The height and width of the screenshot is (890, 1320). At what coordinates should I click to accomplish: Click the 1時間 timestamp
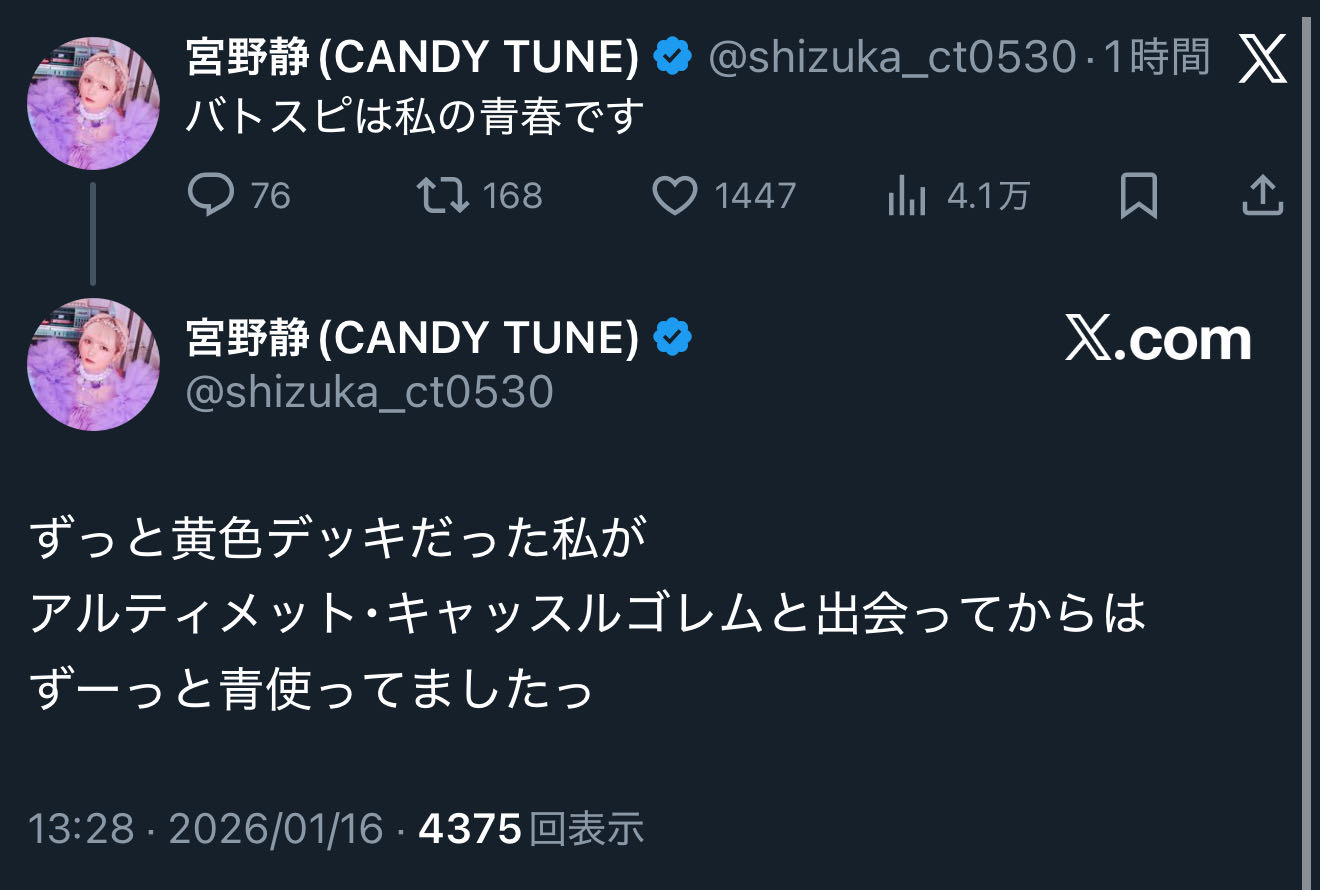click(1157, 59)
